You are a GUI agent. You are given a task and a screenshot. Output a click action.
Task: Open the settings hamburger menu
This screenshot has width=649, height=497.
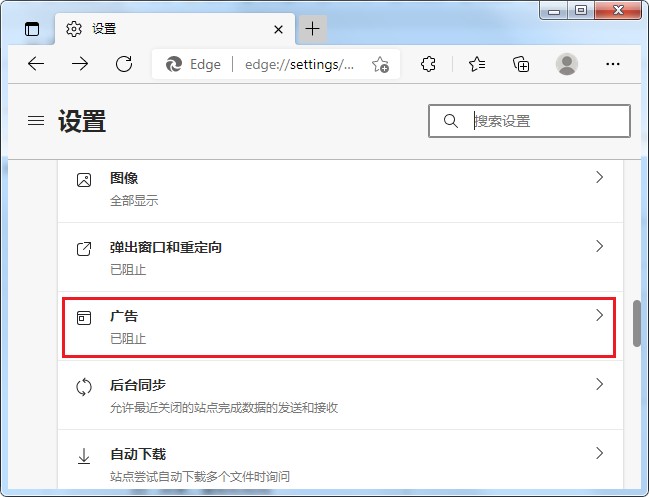point(36,121)
